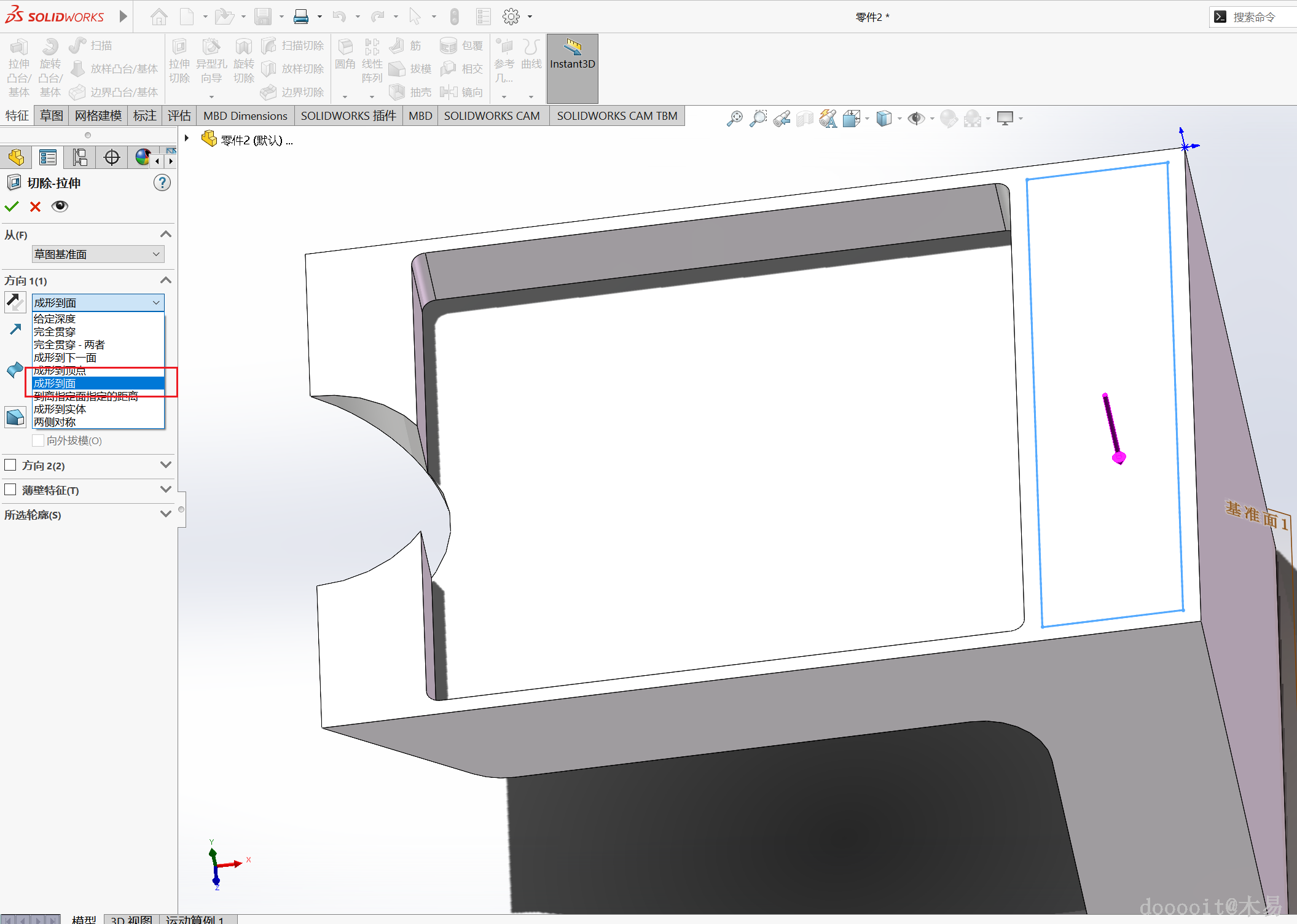Viewport: 1297px width, 924px height.
Task: Switch to the 草图 tab
Action: [51, 116]
